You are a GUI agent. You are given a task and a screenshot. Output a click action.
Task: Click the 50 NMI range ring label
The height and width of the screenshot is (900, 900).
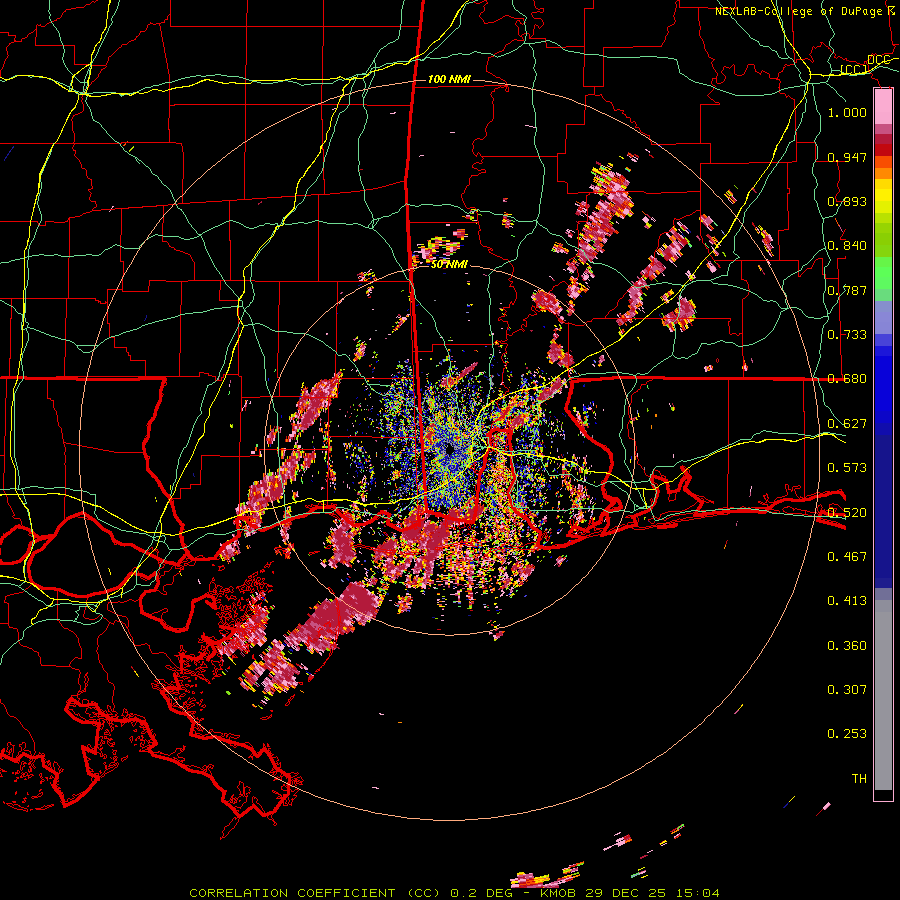tap(449, 265)
